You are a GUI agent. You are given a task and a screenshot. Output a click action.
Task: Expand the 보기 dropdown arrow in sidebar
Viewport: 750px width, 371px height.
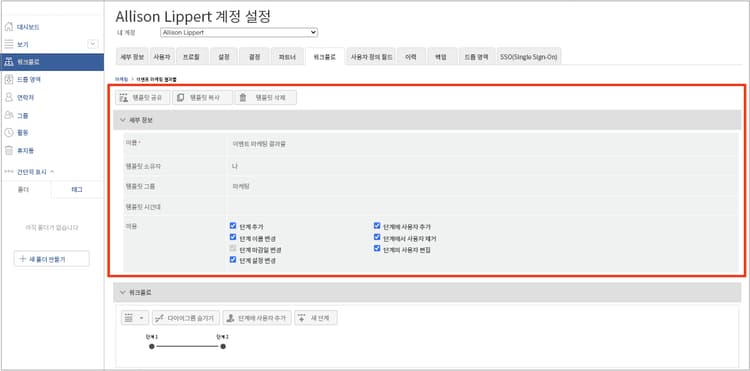[x=93, y=44]
